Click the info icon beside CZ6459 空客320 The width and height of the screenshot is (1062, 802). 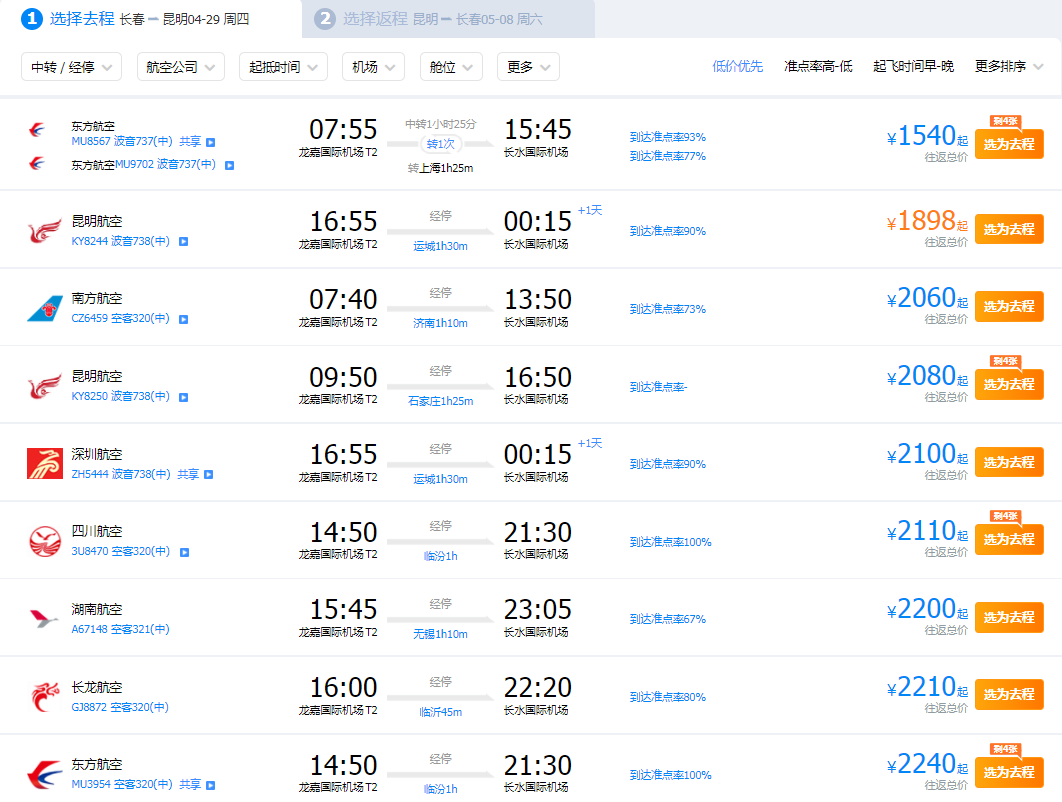[183, 319]
